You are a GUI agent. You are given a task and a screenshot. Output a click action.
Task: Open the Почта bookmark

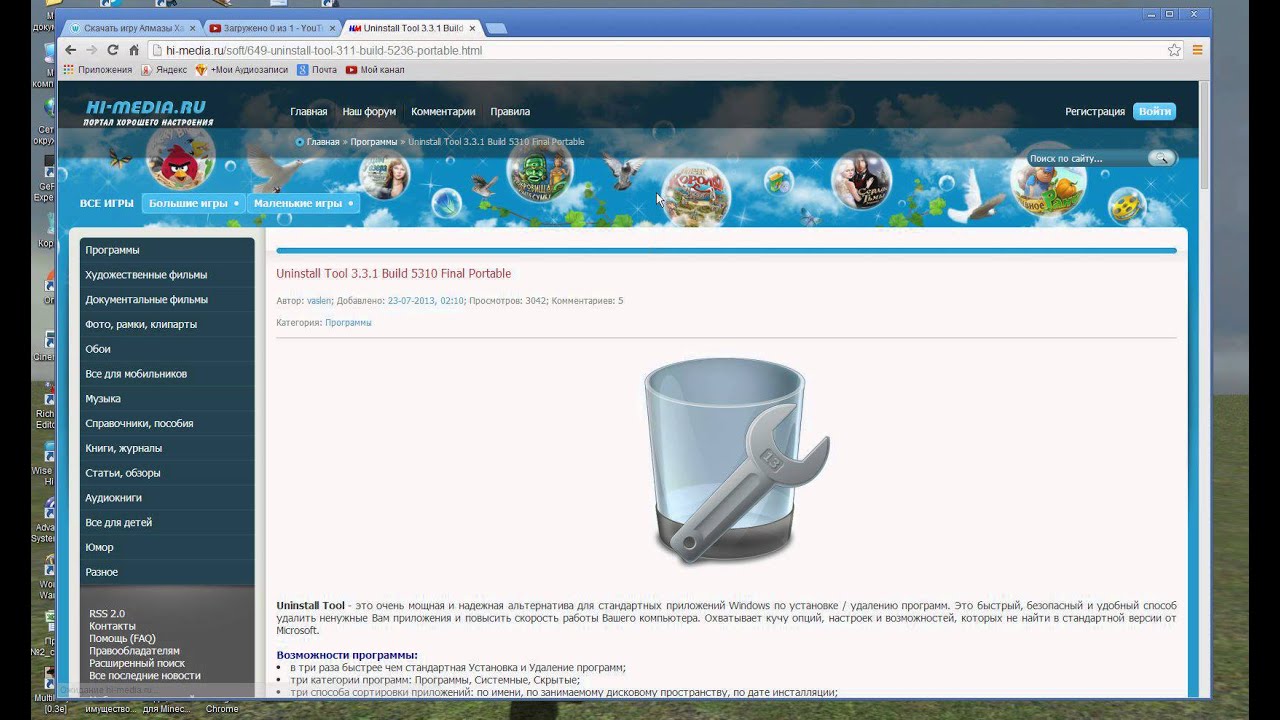[316, 70]
